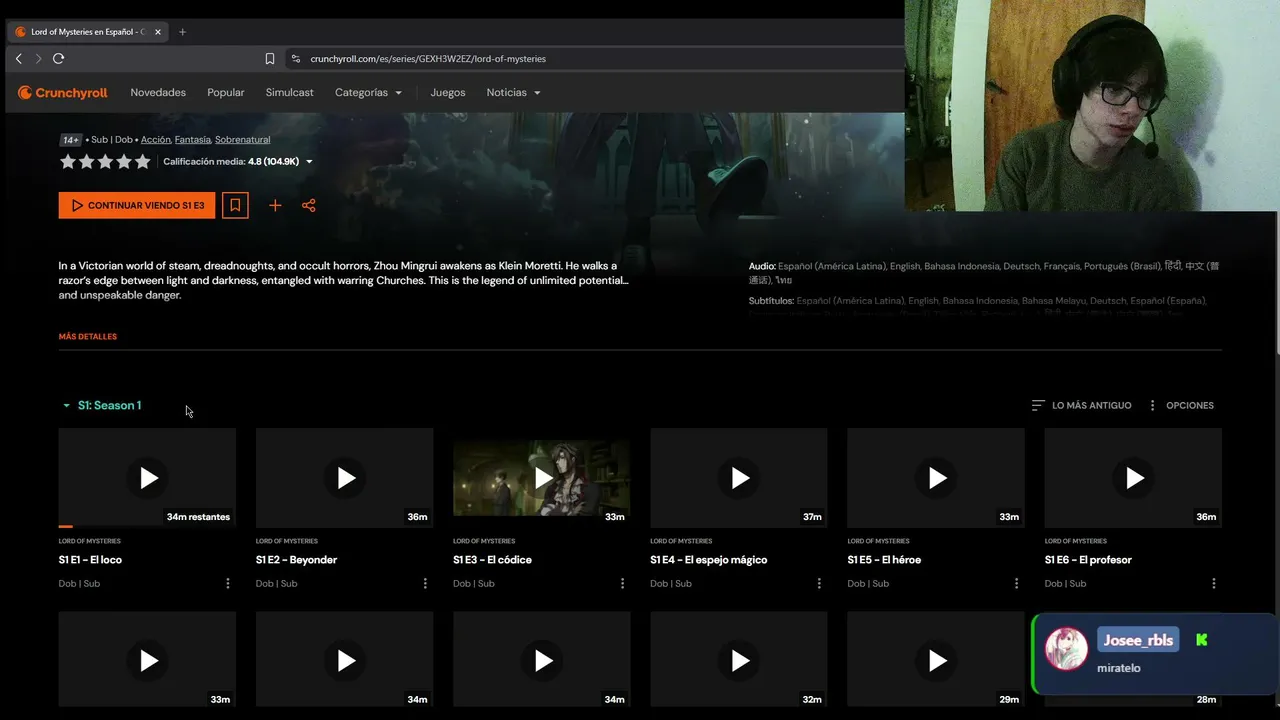This screenshot has width=1280, height=720.
Task: Change sort order from Lo más antiguo
Action: point(1082,405)
